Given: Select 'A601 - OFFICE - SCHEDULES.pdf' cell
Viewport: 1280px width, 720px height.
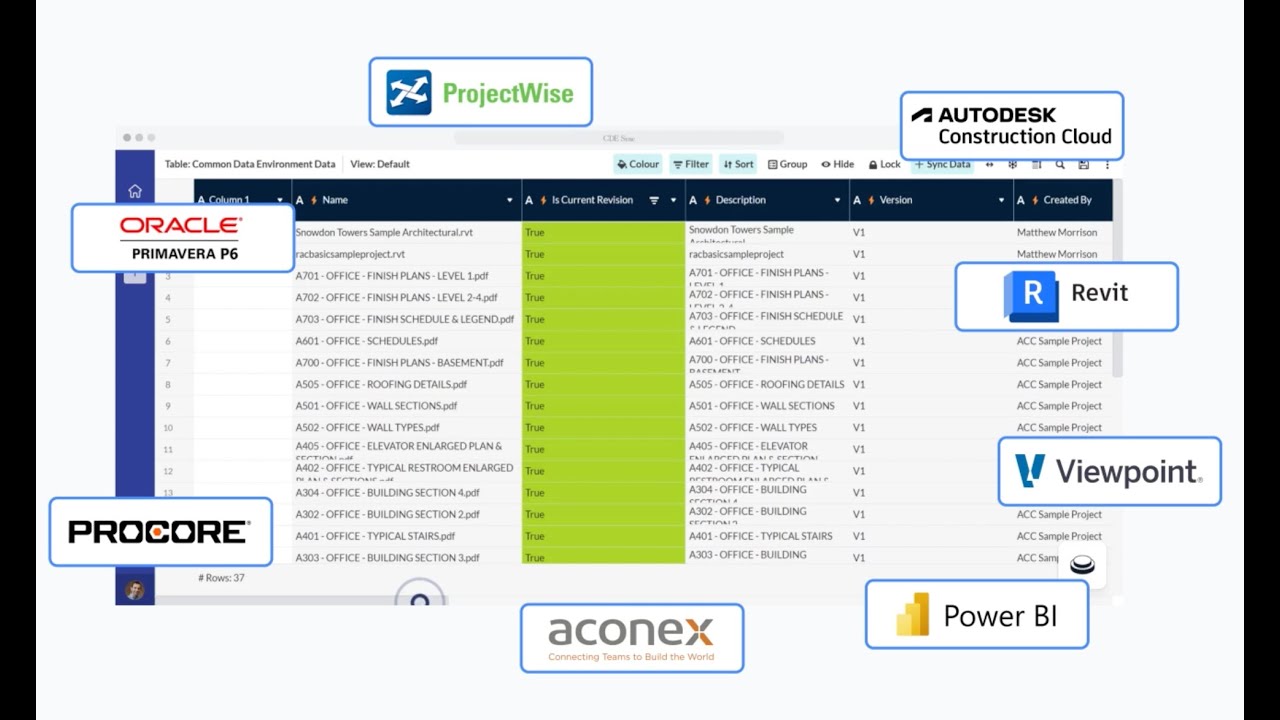Looking at the screenshot, I should [x=407, y=341].
